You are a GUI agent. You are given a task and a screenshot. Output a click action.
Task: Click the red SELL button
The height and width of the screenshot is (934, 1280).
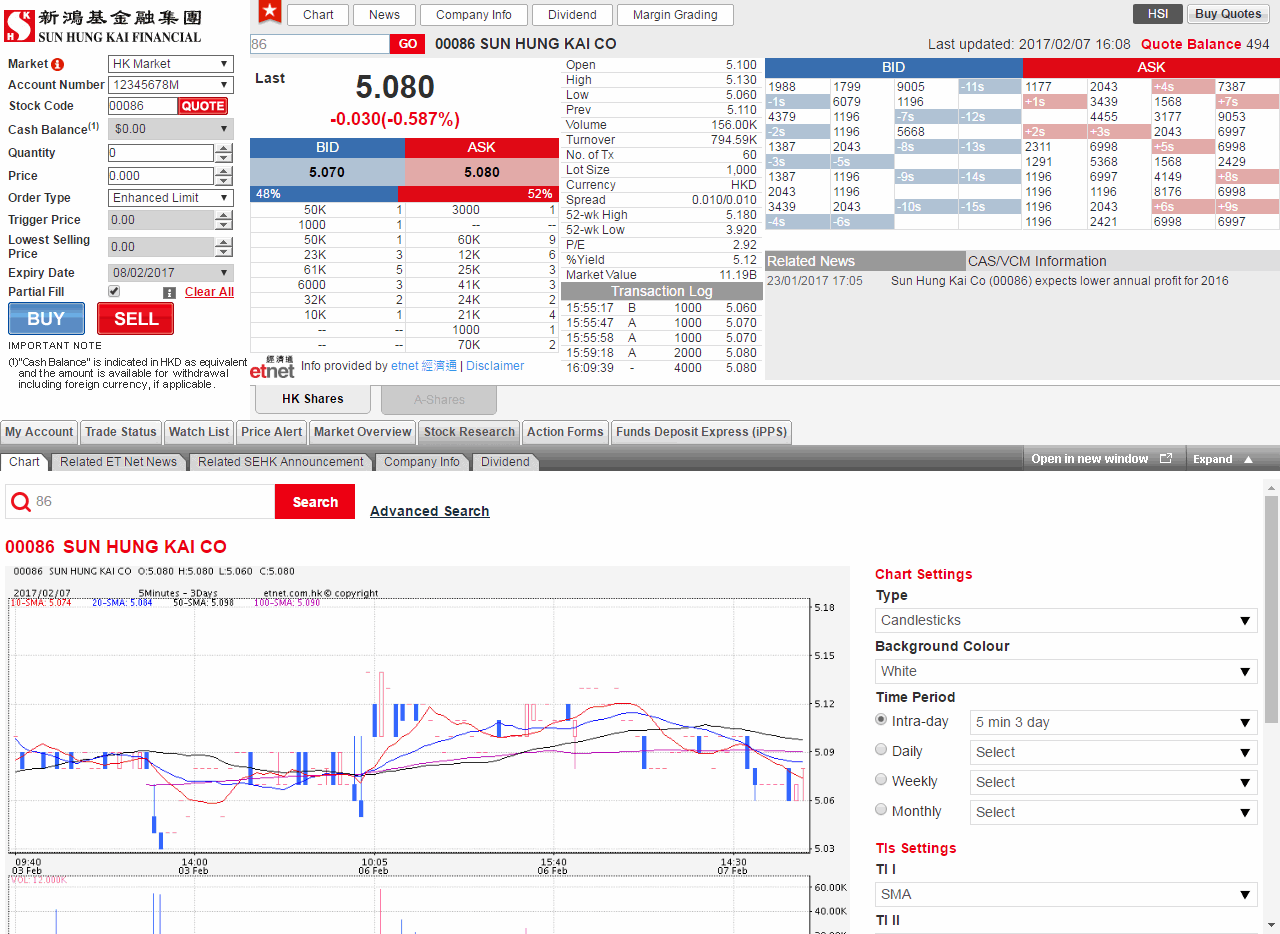tap(135, 319)
